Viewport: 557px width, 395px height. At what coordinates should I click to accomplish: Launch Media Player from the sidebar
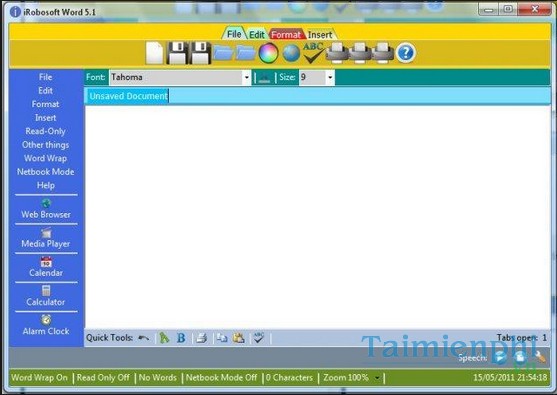(x=46, y=238)
